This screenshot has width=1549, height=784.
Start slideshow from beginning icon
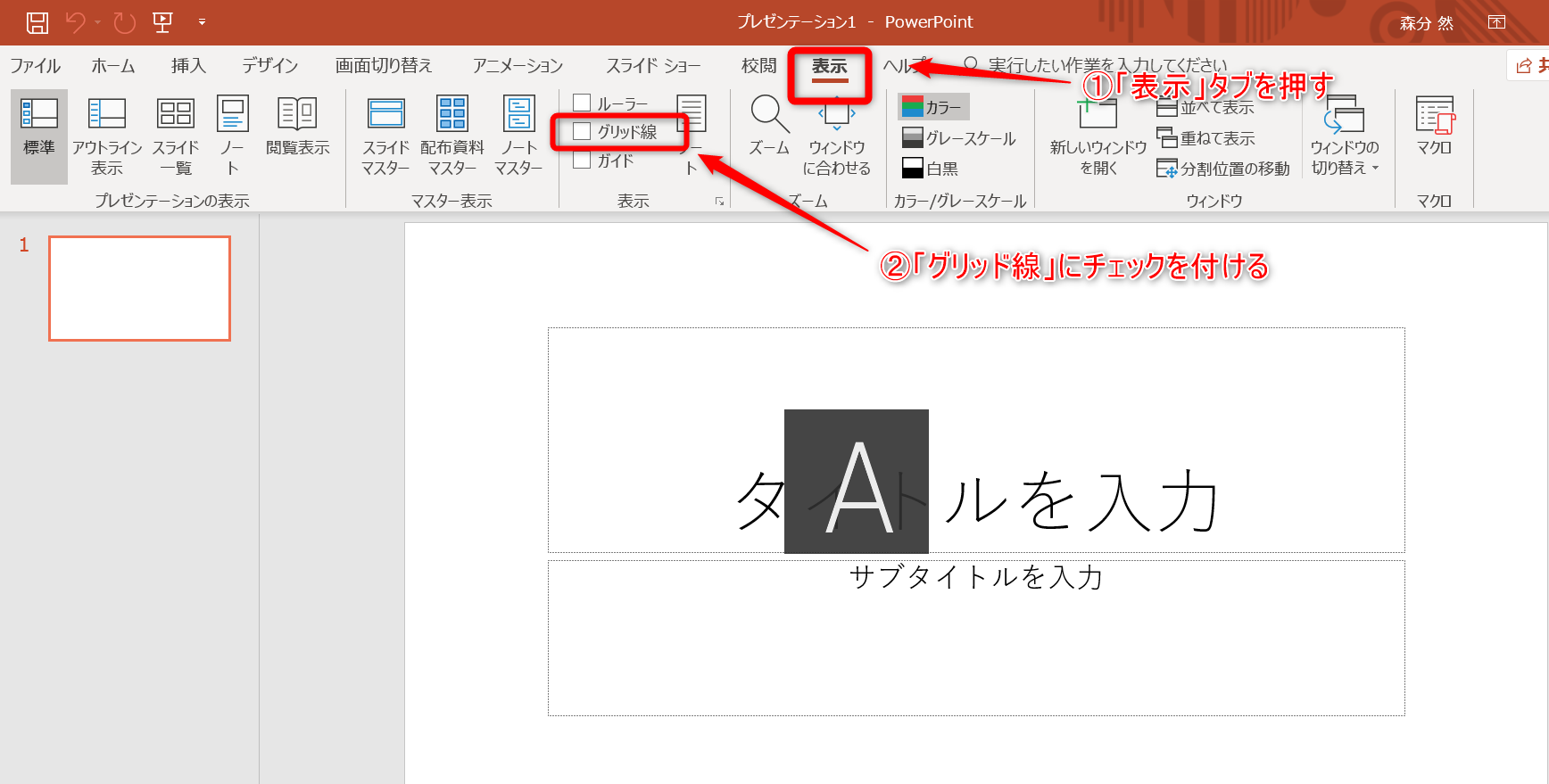162,22
